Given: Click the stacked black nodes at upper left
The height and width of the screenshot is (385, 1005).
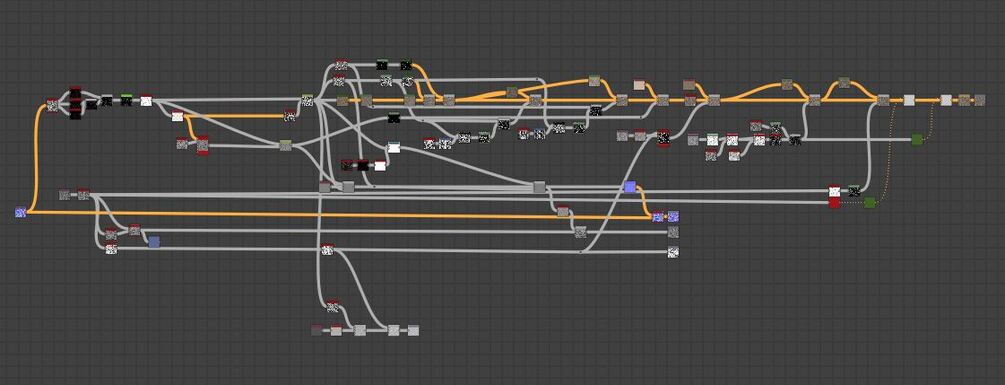Looking at the screenshot, I should pyautogui.click(x=76, y=102).
